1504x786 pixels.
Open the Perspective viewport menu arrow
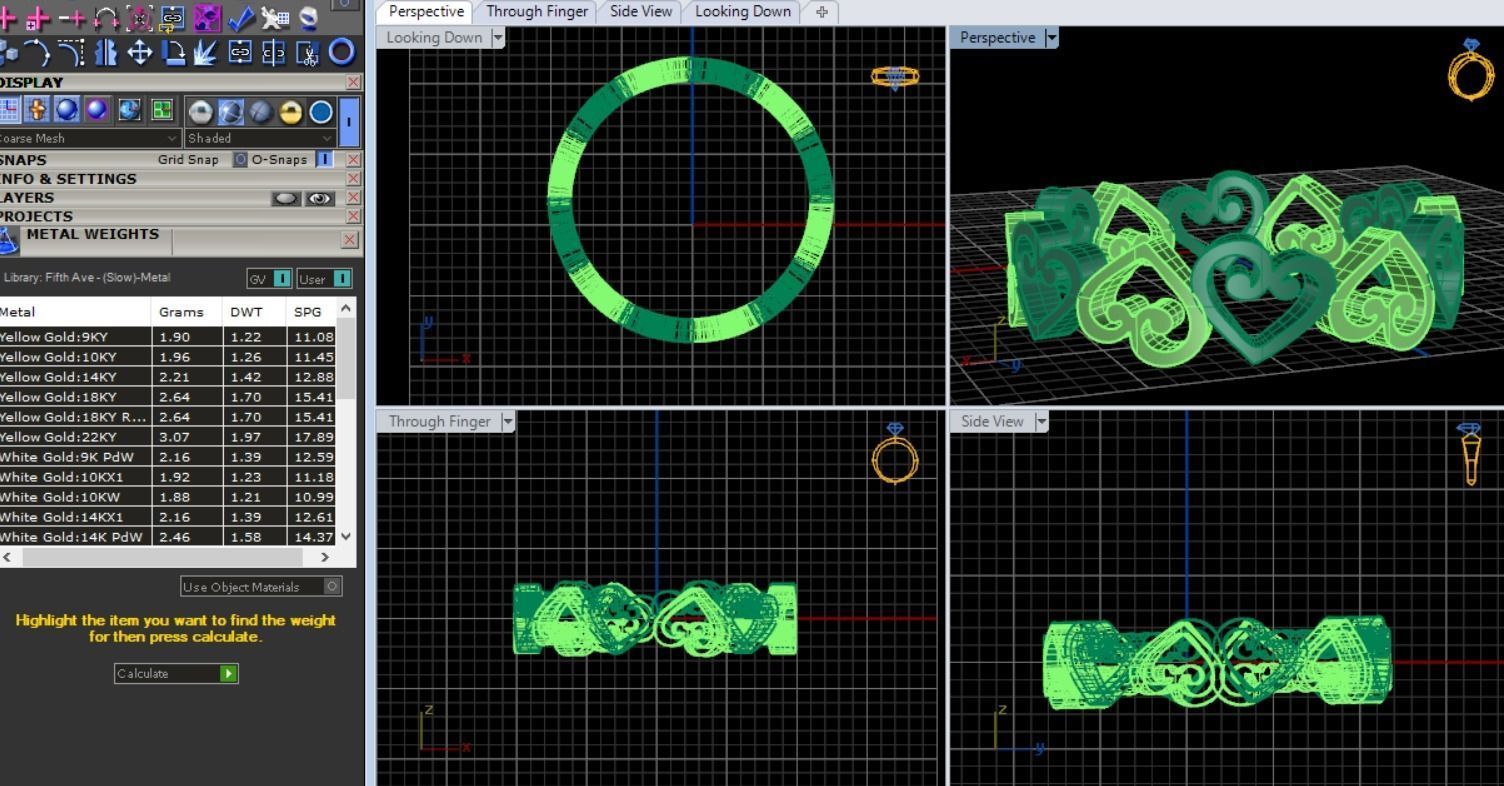pos(1050,37)
